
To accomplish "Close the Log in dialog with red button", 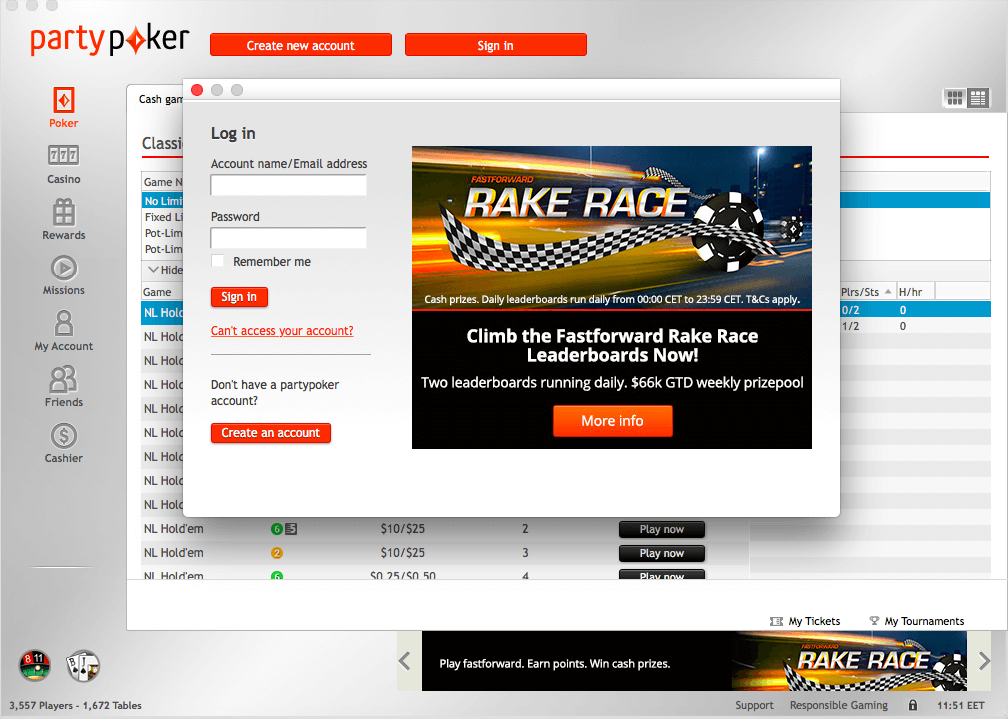I will click(197, 90).
